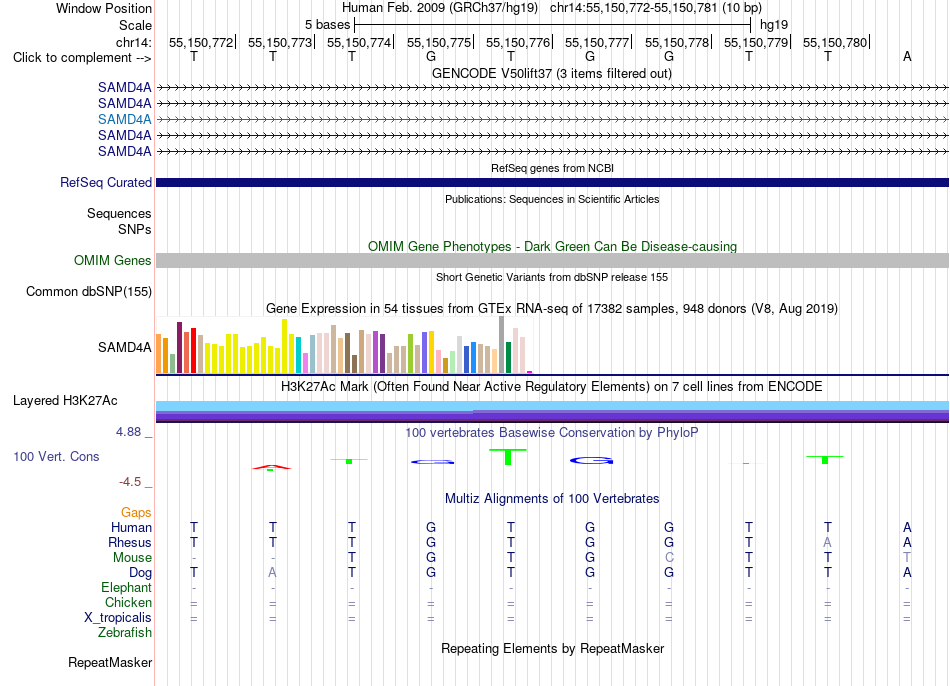Image resolution: width=950 pixels, height=686 pixels.
Task: Select the "Elephant" alignment species label
Action: (126, 588)
